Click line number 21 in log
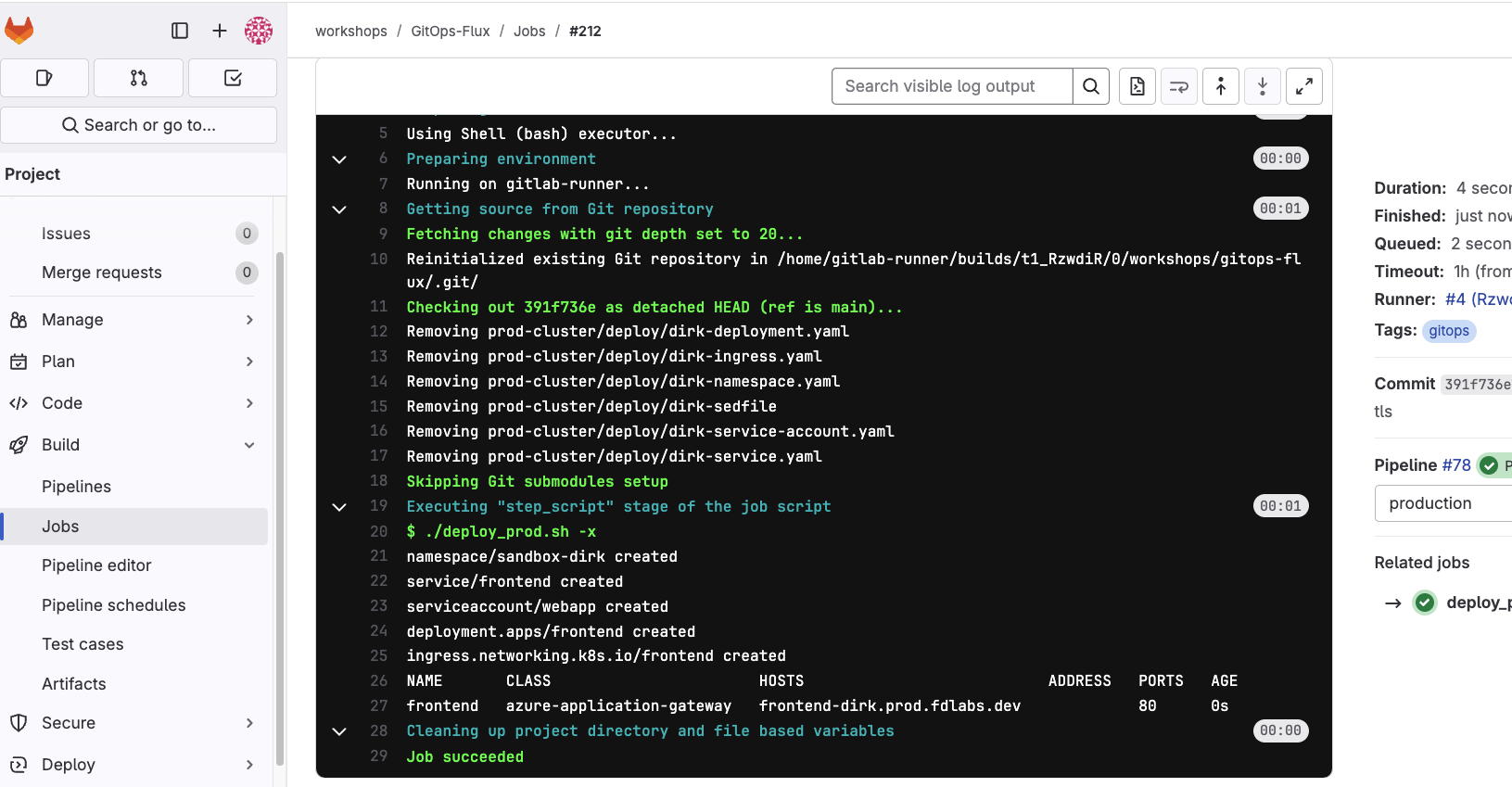This screenshot has height=787, width=1512. [379, 556]
